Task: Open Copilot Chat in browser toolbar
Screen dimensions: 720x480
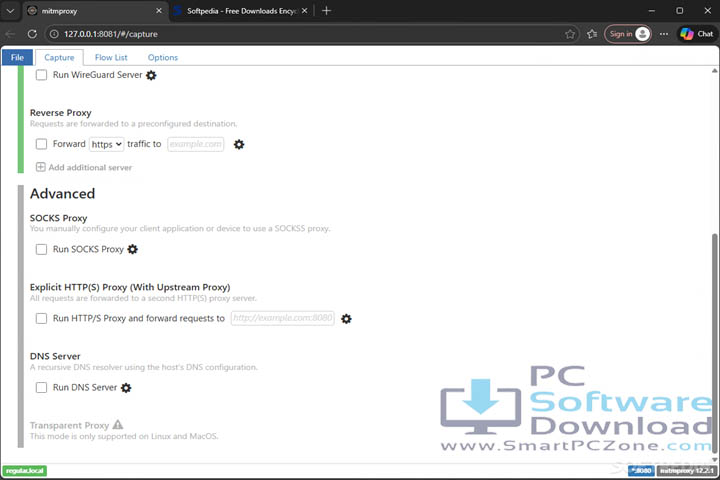Action: pyautogui.click(x=697, y=34)
